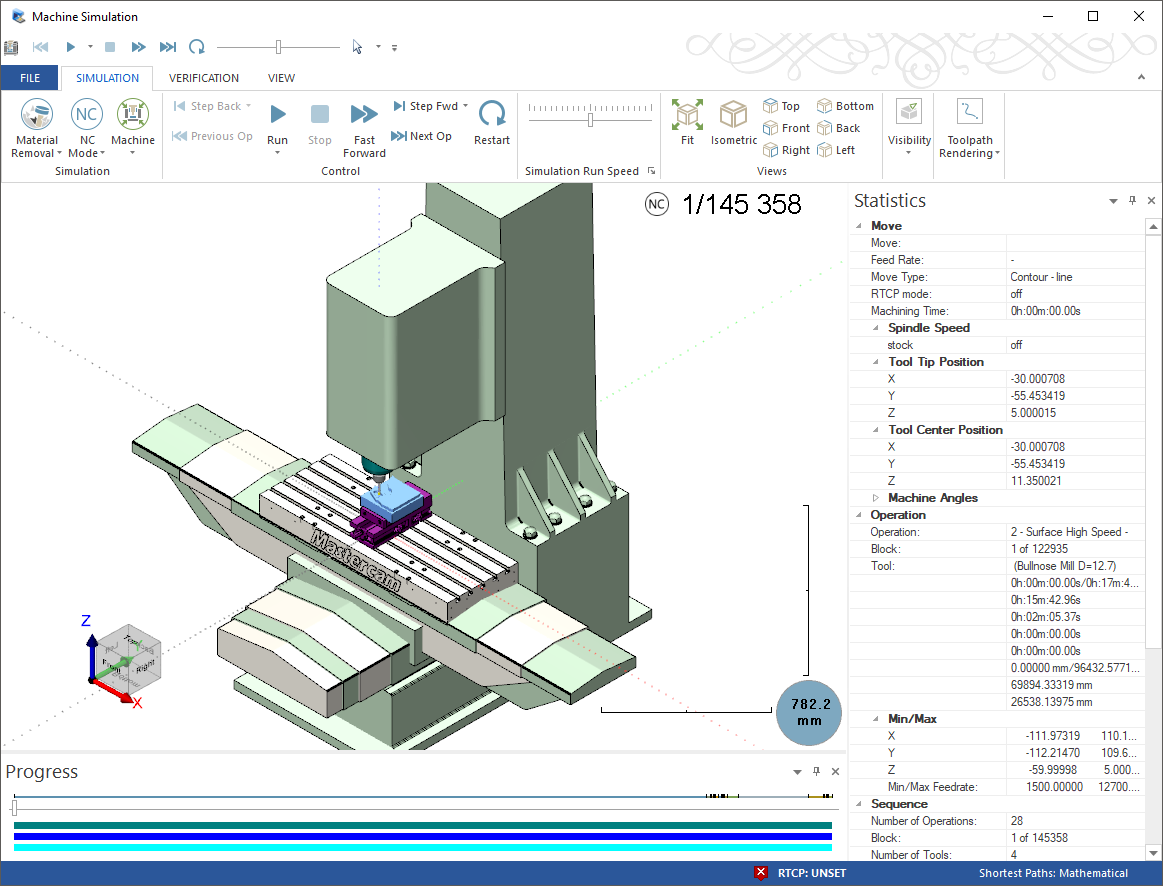1163x886 pixels.
Task: Collapse the Spindle Speed section
Action: (x=876, y=328)
